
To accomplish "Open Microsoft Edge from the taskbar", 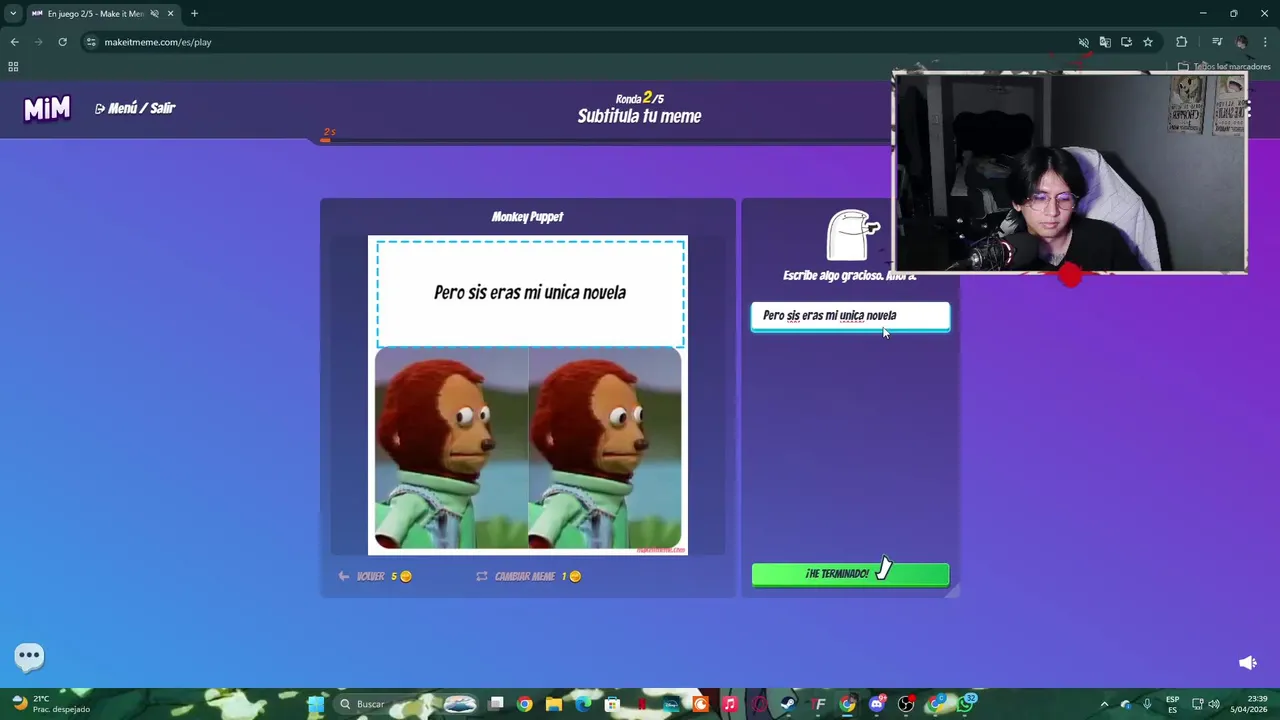I will click(583, 704).
